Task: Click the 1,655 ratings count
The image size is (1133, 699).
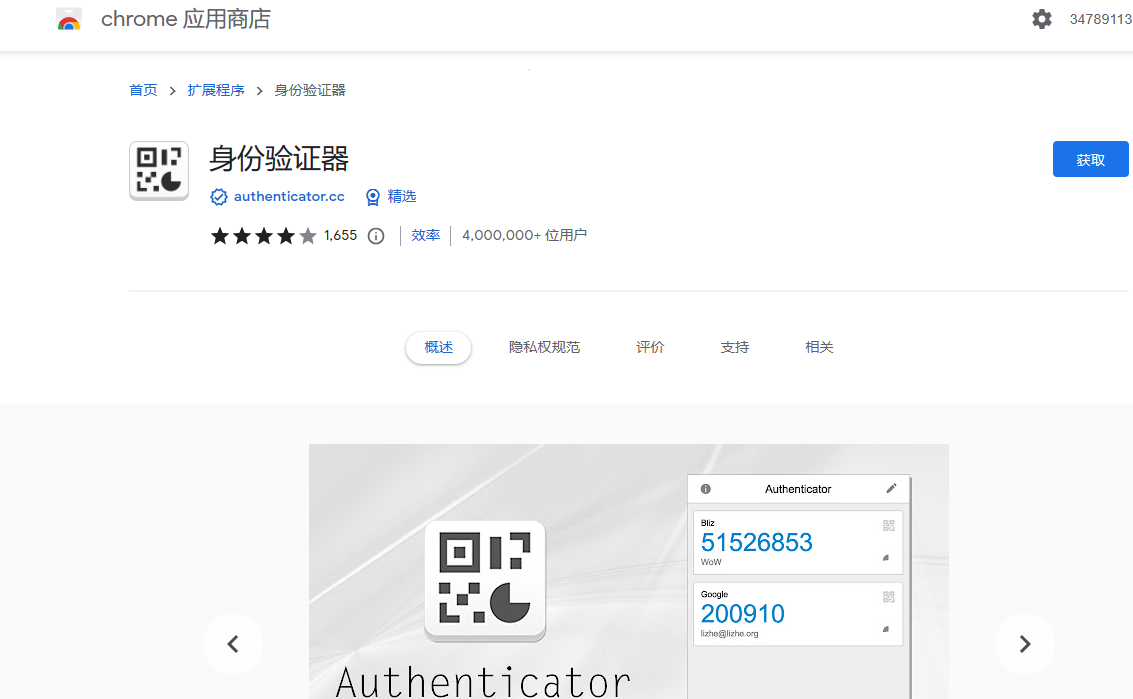Action: [340, 236]
